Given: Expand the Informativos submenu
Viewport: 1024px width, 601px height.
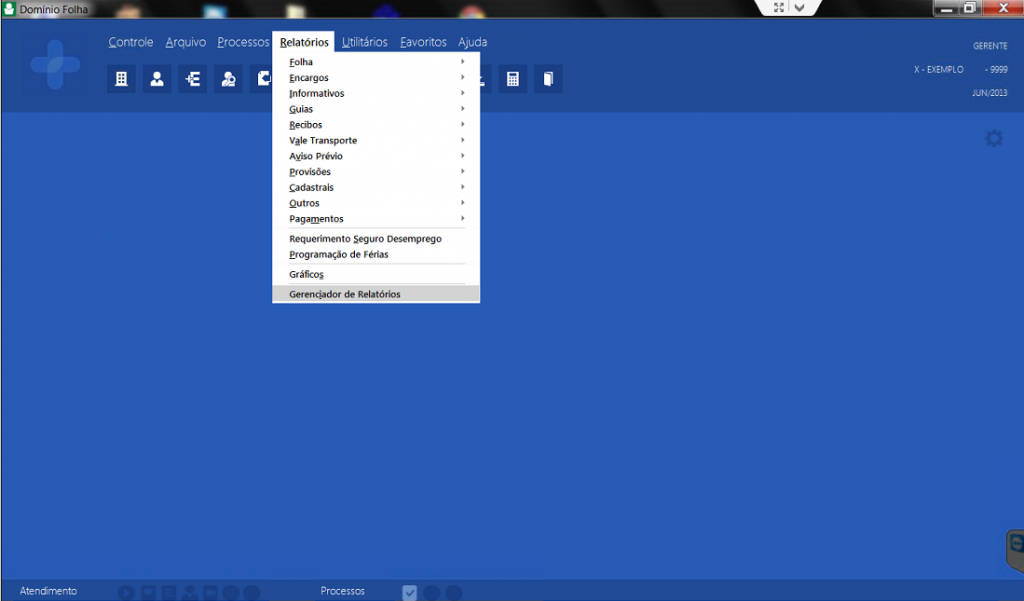Looking at the screenshot, I should click(376, 93).
